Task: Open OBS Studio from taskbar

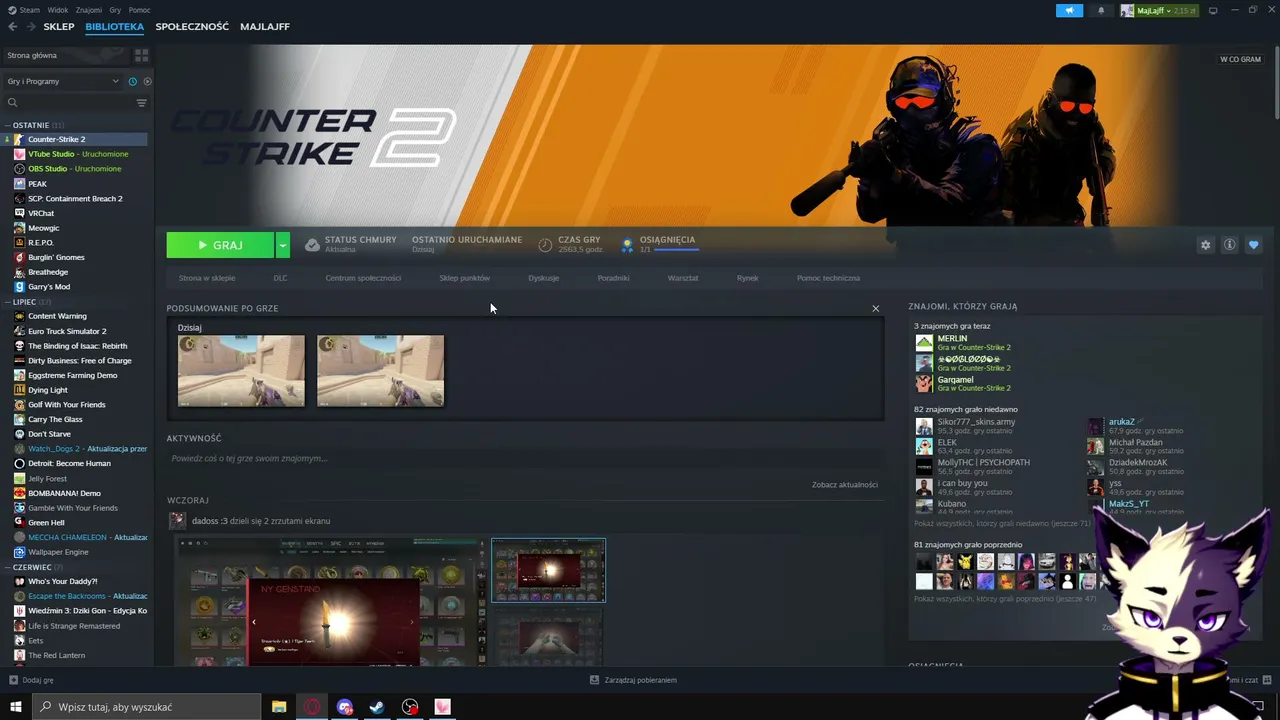Action: pos(410,707)
